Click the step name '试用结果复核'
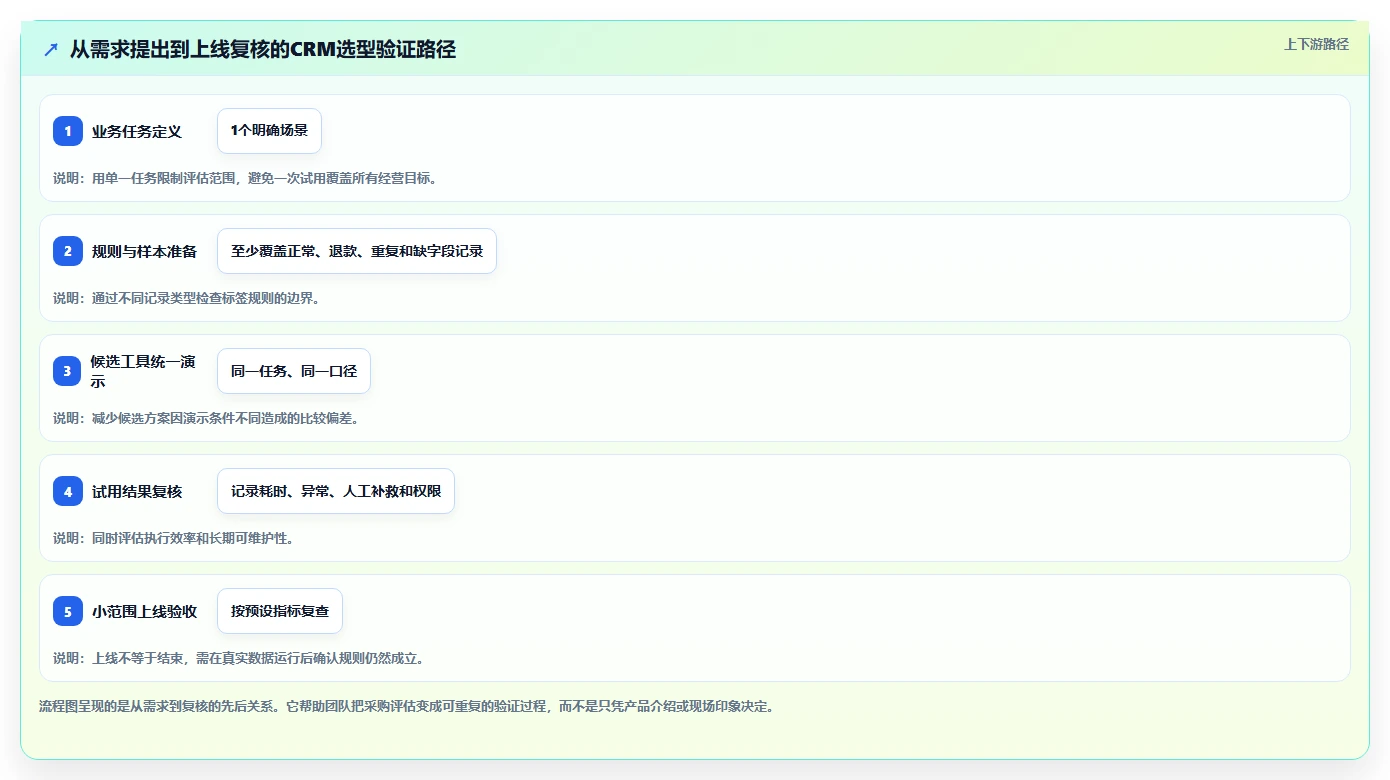Screen dimensions: 1390x780 137,491
